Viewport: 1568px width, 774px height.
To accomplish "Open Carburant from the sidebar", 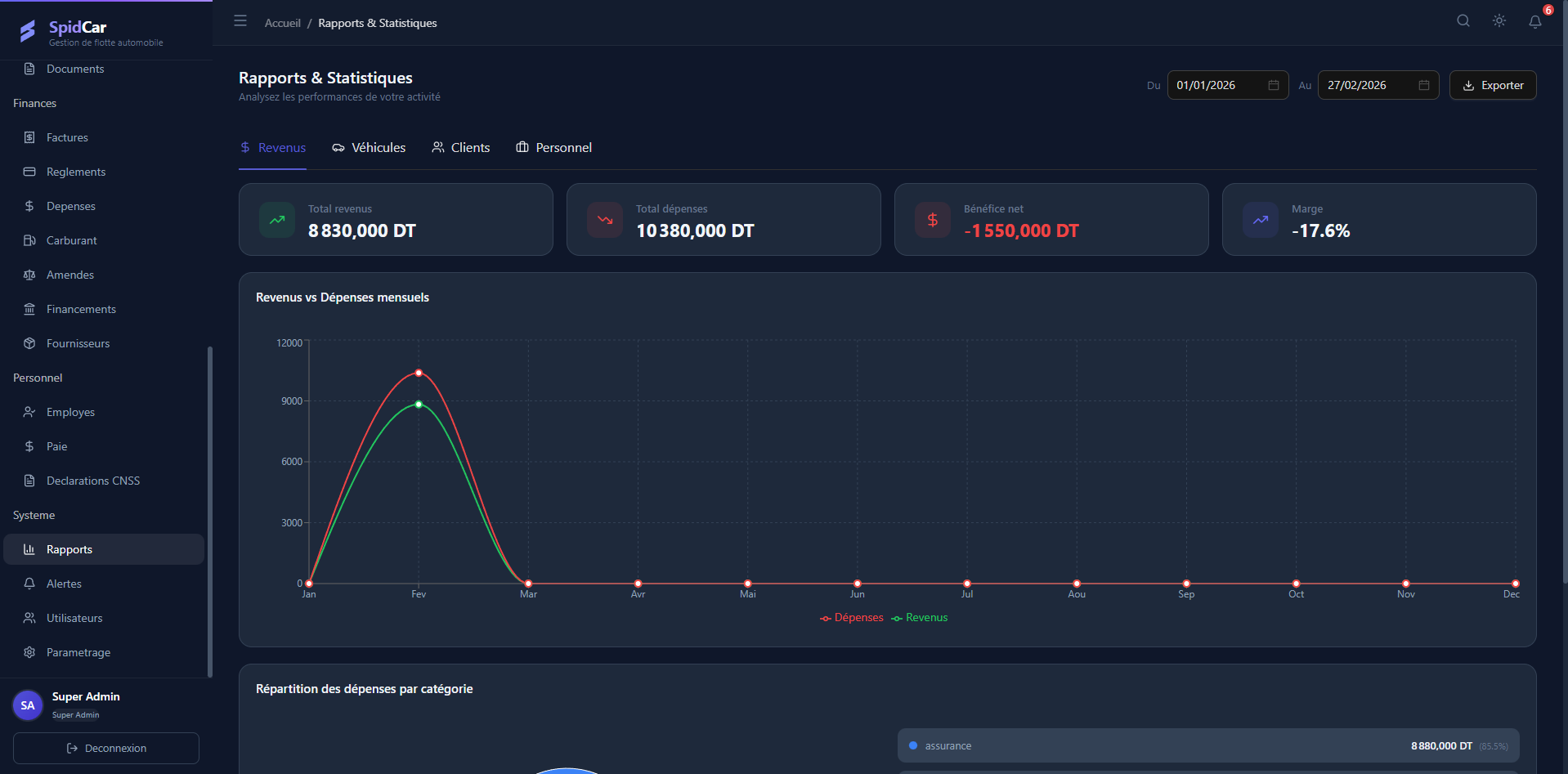I will click(x=71, y=240).
